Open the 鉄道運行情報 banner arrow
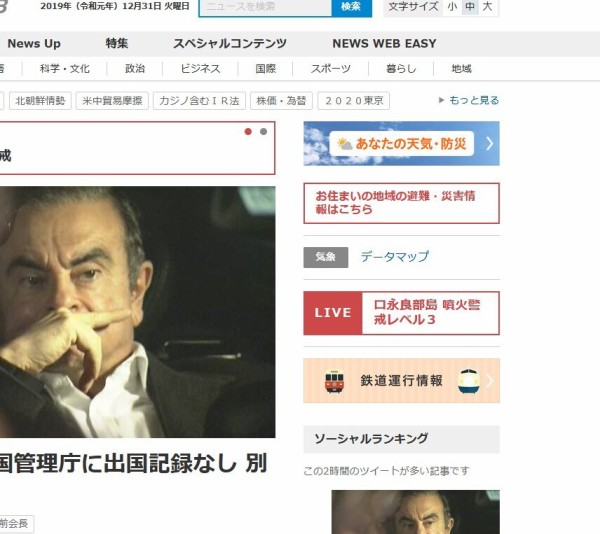The image size is (600, 534). point(489,381)
